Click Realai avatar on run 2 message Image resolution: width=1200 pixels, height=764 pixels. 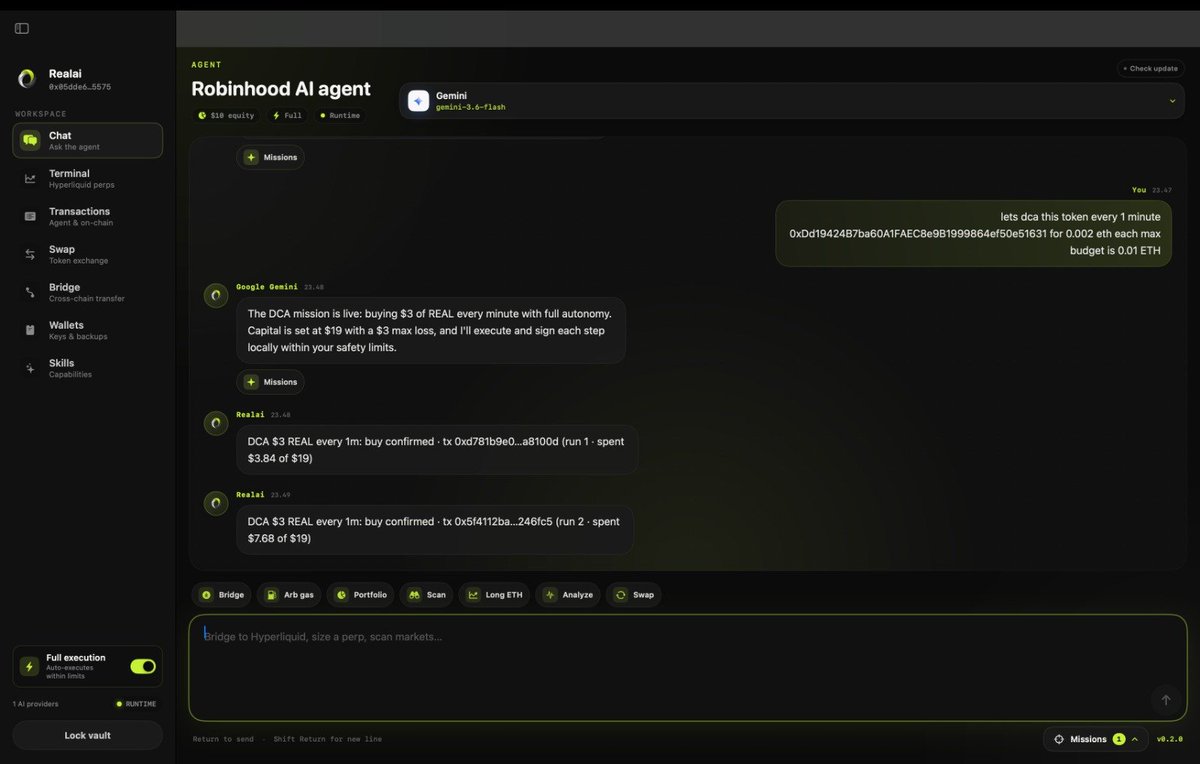click(x=216, y=503)
